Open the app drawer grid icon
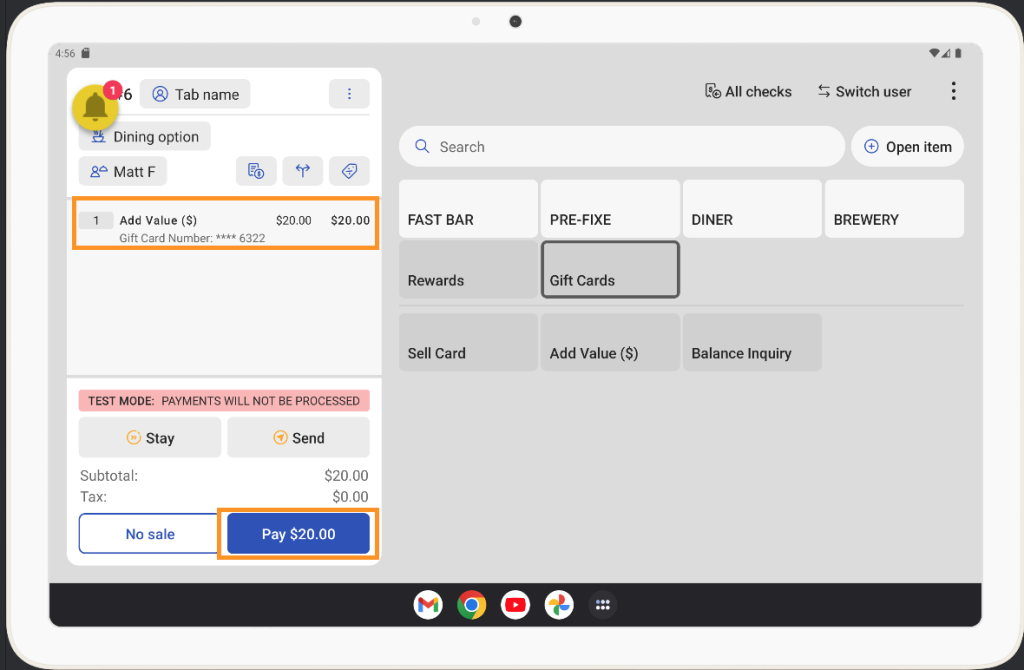The image size is (1024, 670). 602,604
